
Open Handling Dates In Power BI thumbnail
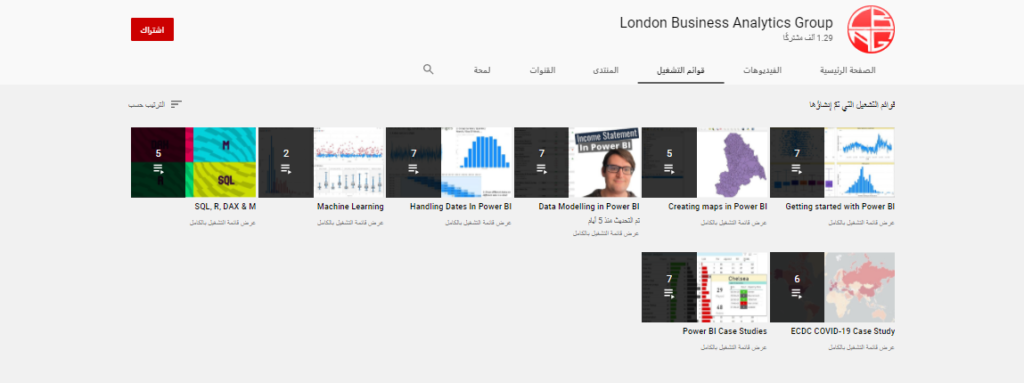(449, 163)
